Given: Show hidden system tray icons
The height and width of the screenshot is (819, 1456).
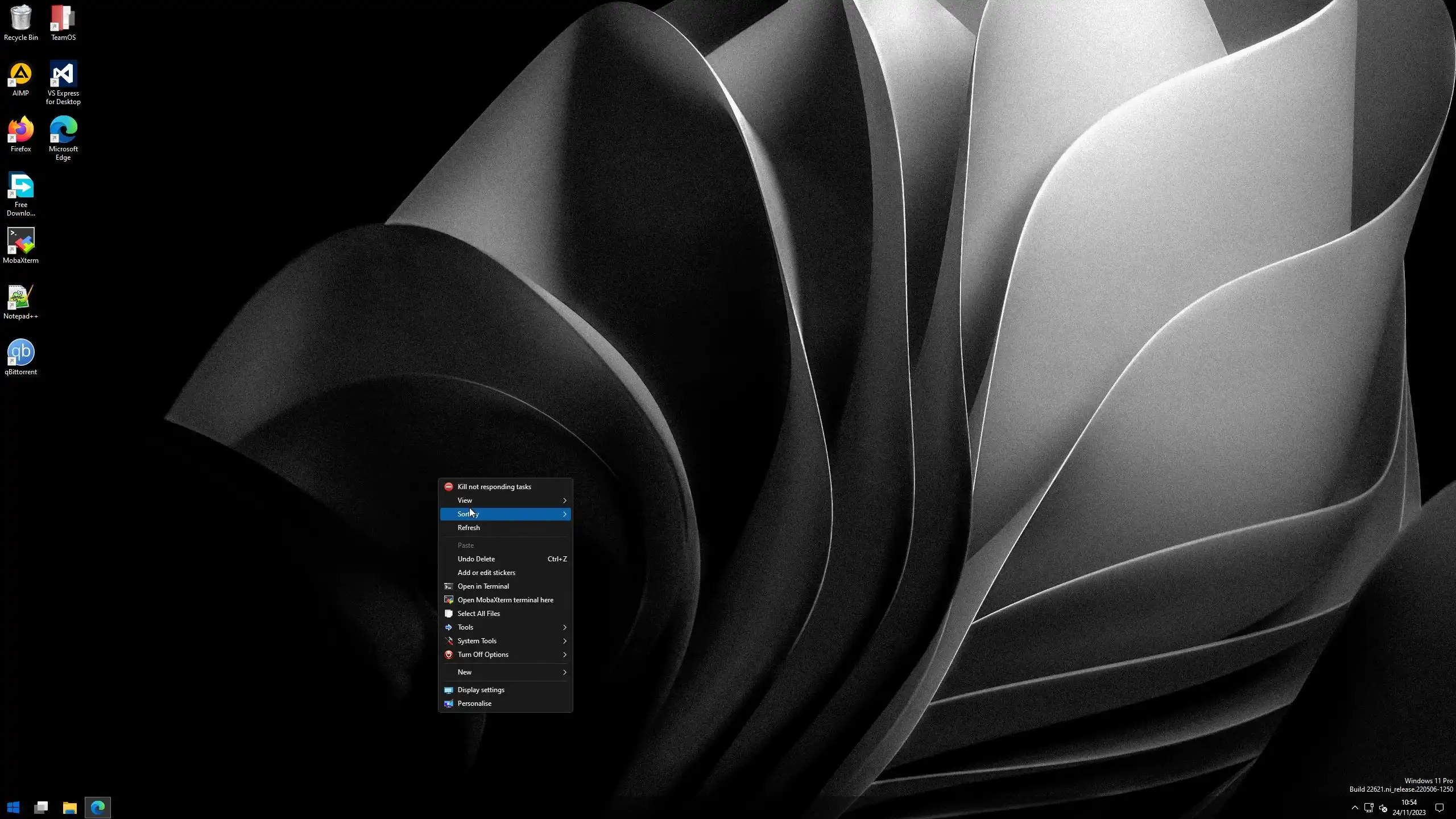Looking at the screenshot, I should click(x=1355, y=808).
